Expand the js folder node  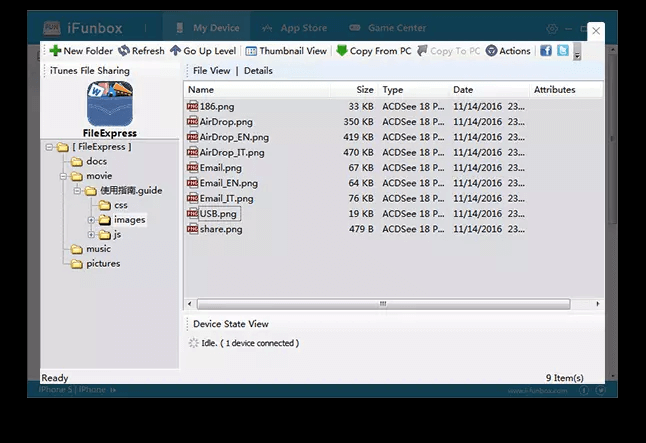pyautogui.click(x=91, y=235)
